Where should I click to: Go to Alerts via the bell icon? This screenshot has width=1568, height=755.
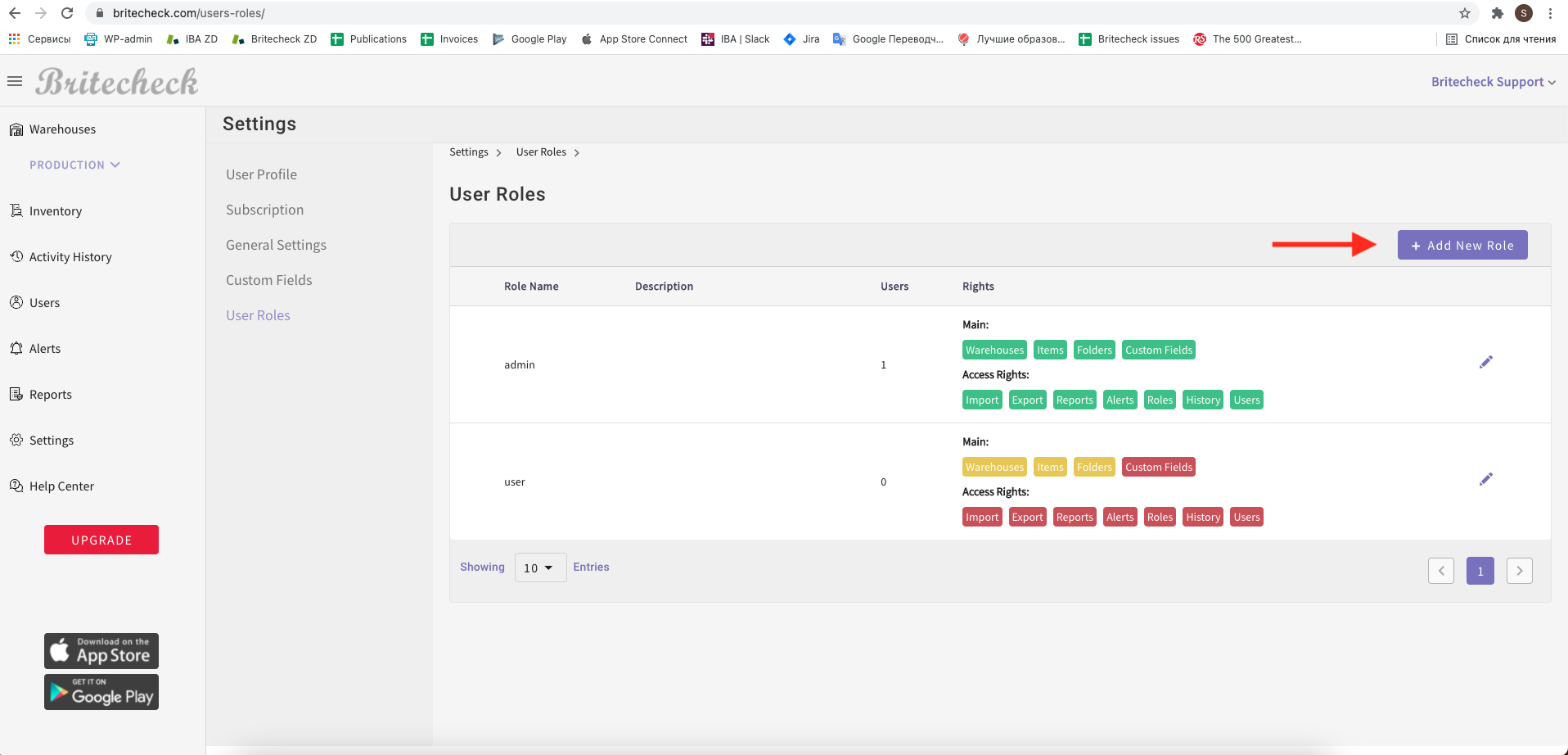(16, 349)
